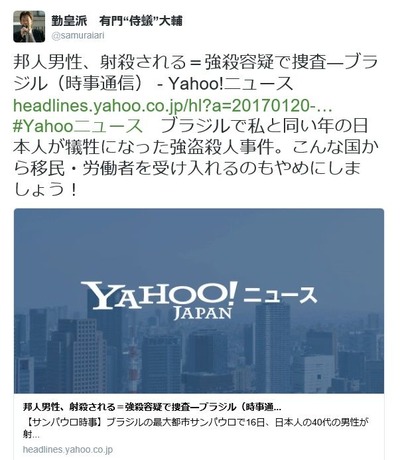
Task: Click headlines.yahoo.co.jp domain under card
Action: coord(68,449)
